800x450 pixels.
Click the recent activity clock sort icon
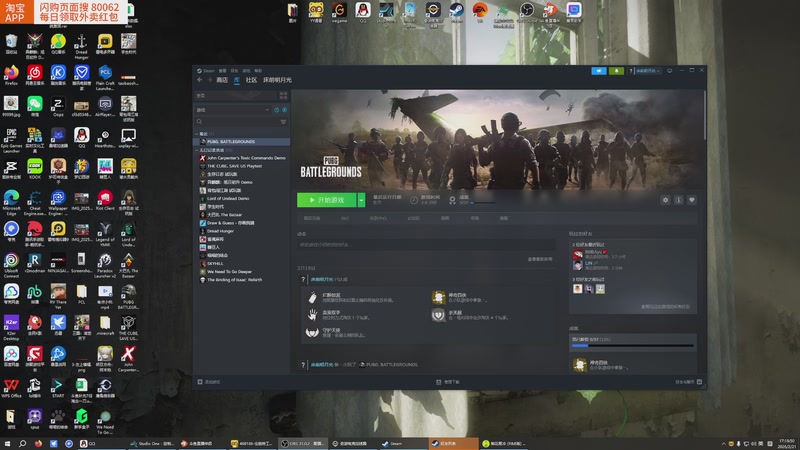click(277, 110)
